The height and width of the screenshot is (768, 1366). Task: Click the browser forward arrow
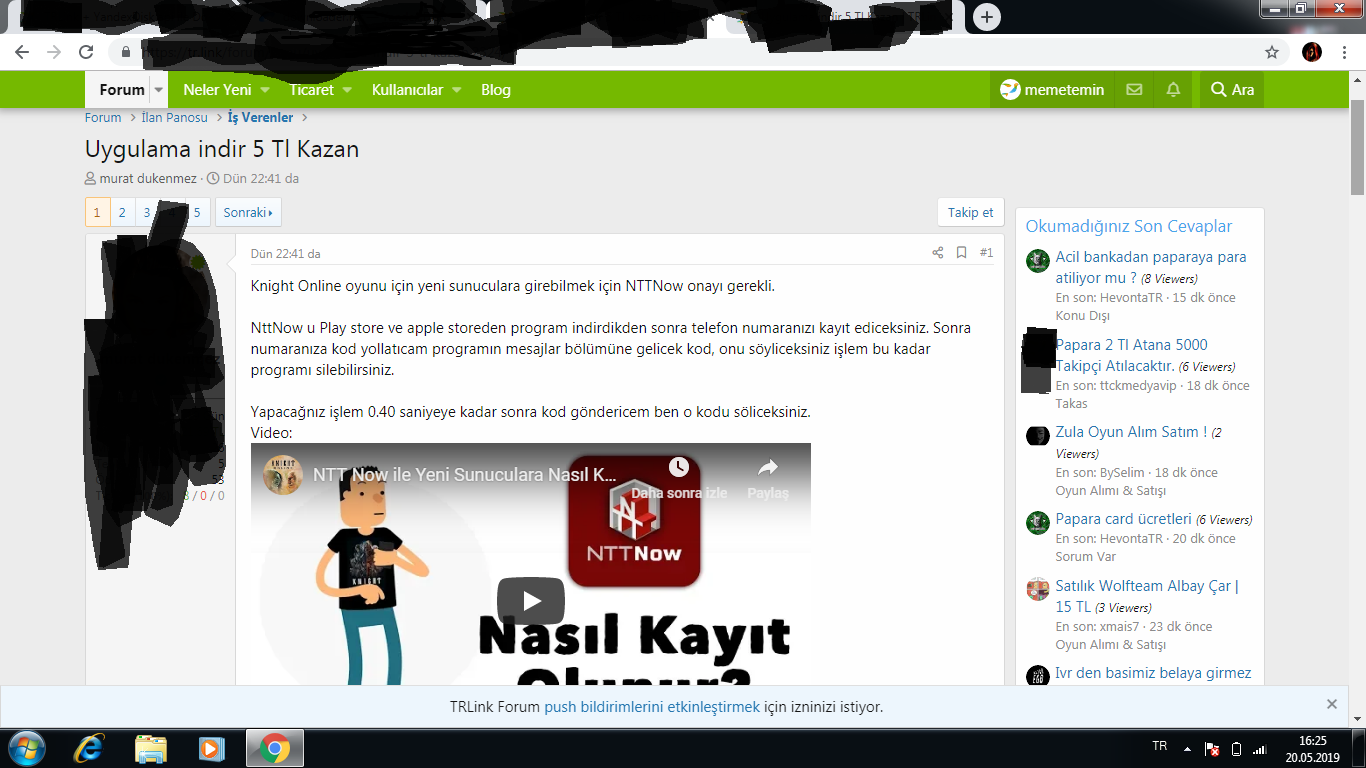pyautogui.click(x=54, y=52)
